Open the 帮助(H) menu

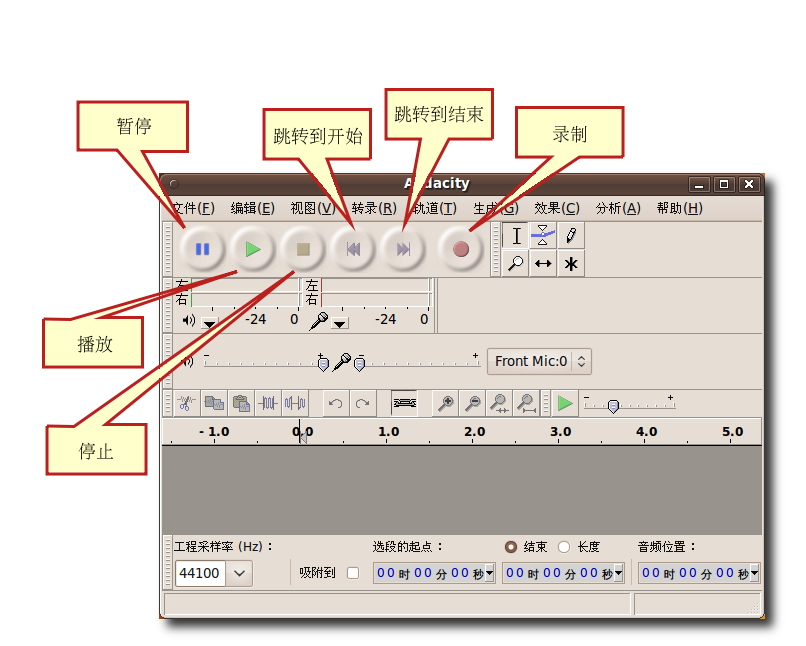[x=680, y=208]
